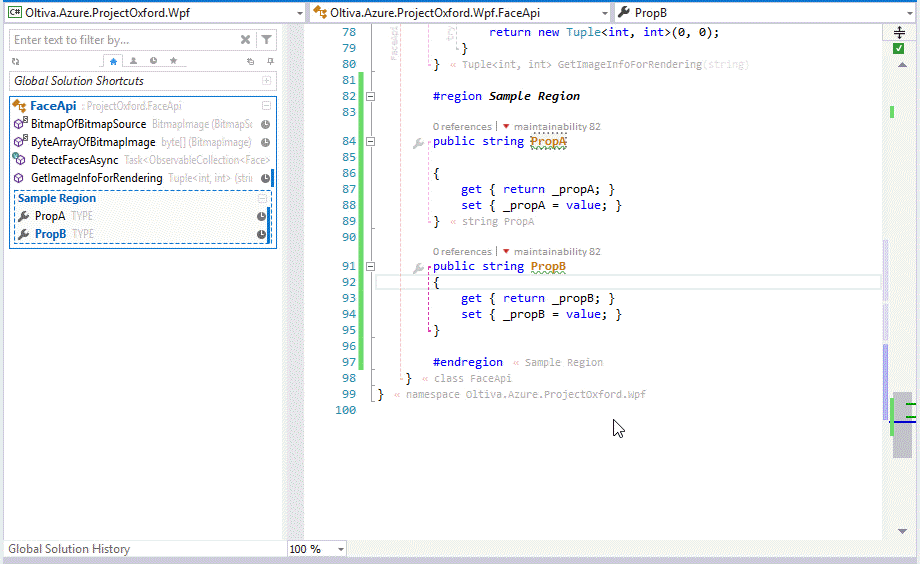Switch to the person tab in panel
The height and width of the screenshot is (564, 920).
tap(133, 61)
